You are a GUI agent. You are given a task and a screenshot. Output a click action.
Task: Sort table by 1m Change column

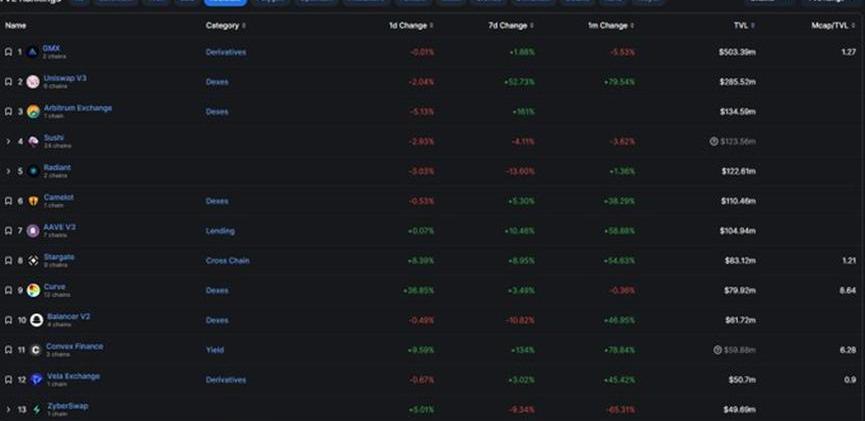[x=611, y=26]
